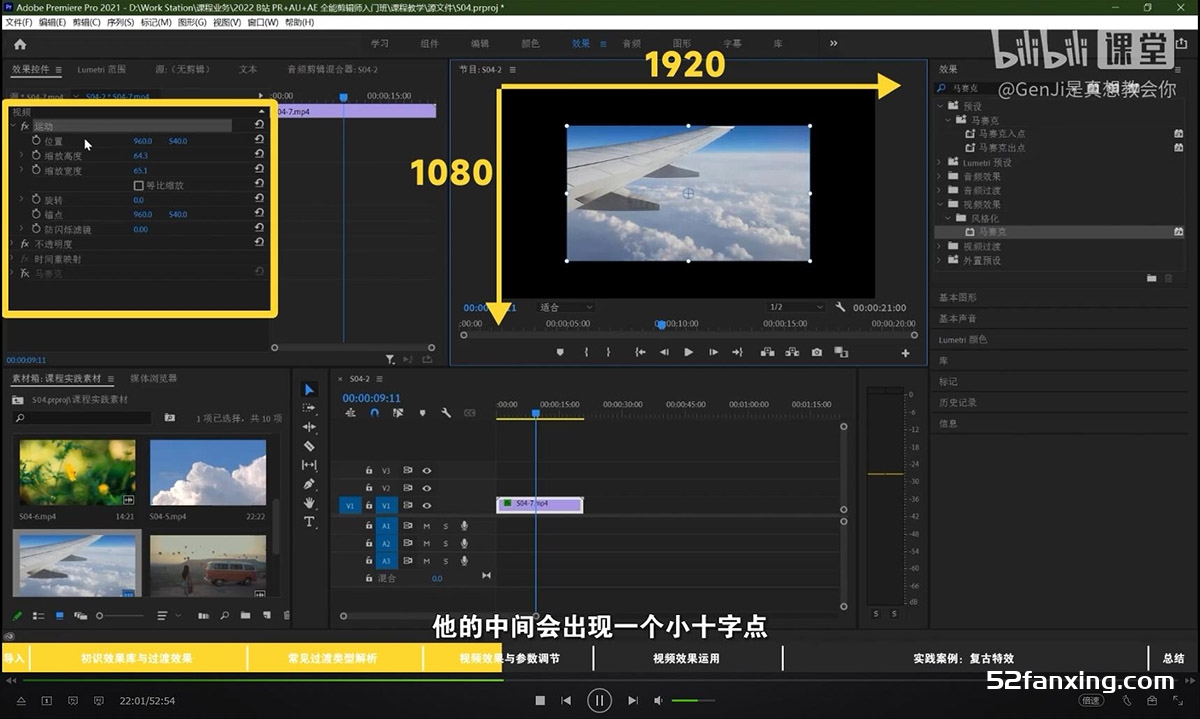
Task: Switch to the 颜色 workspace tab
Action: coord(530,44)
